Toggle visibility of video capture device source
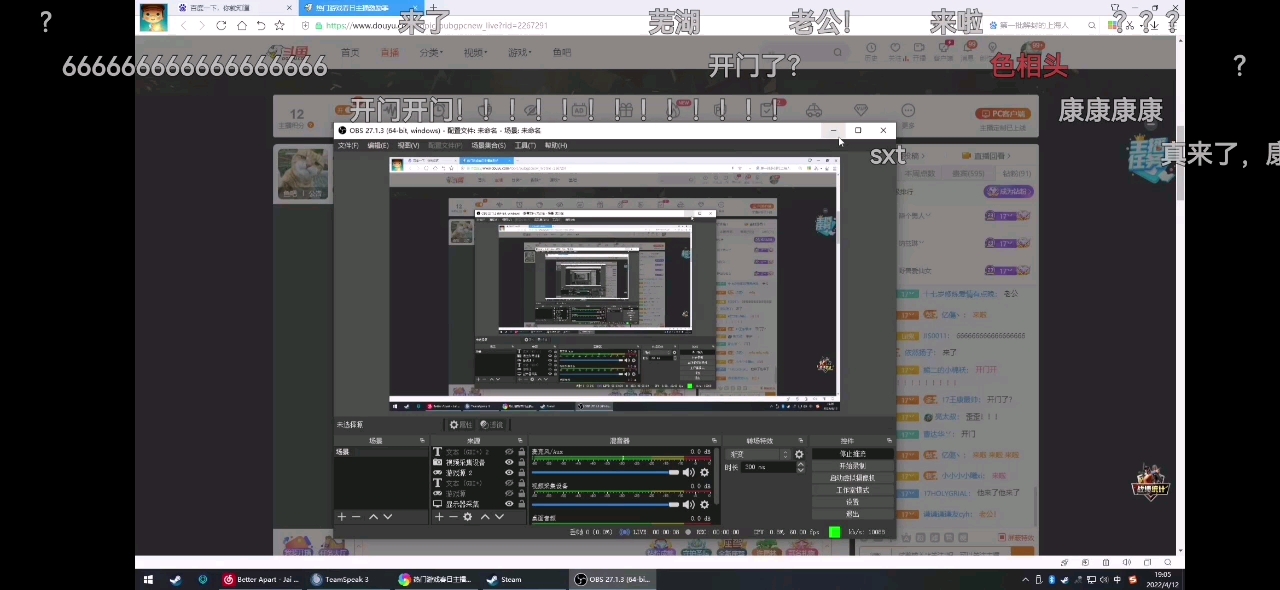Viewport: 1280px width, 590px height. 509,462
